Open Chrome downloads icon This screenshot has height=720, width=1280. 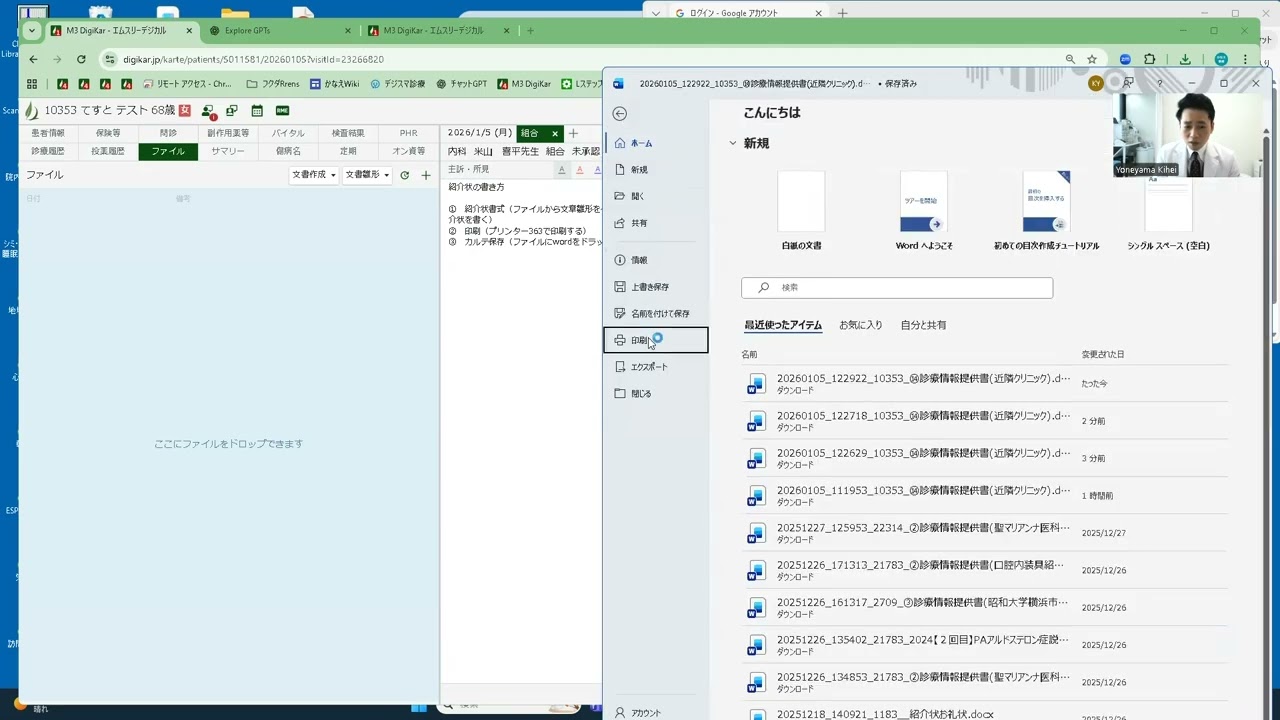1185,59
